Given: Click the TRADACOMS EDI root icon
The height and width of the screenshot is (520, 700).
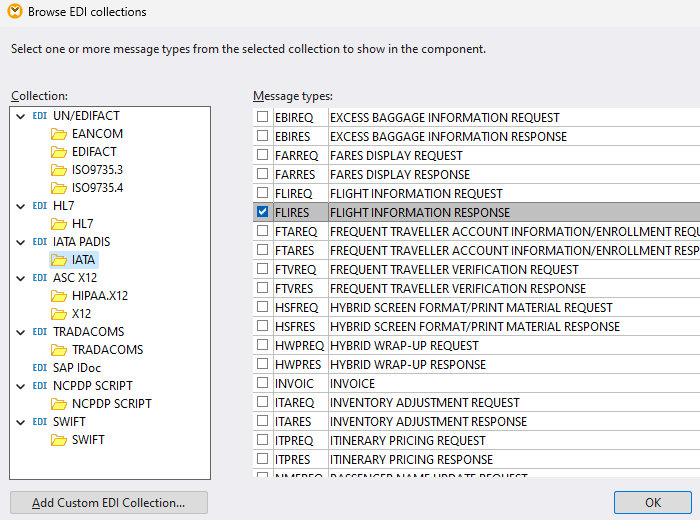Looking at the screenshot, I should pos(40,332).
